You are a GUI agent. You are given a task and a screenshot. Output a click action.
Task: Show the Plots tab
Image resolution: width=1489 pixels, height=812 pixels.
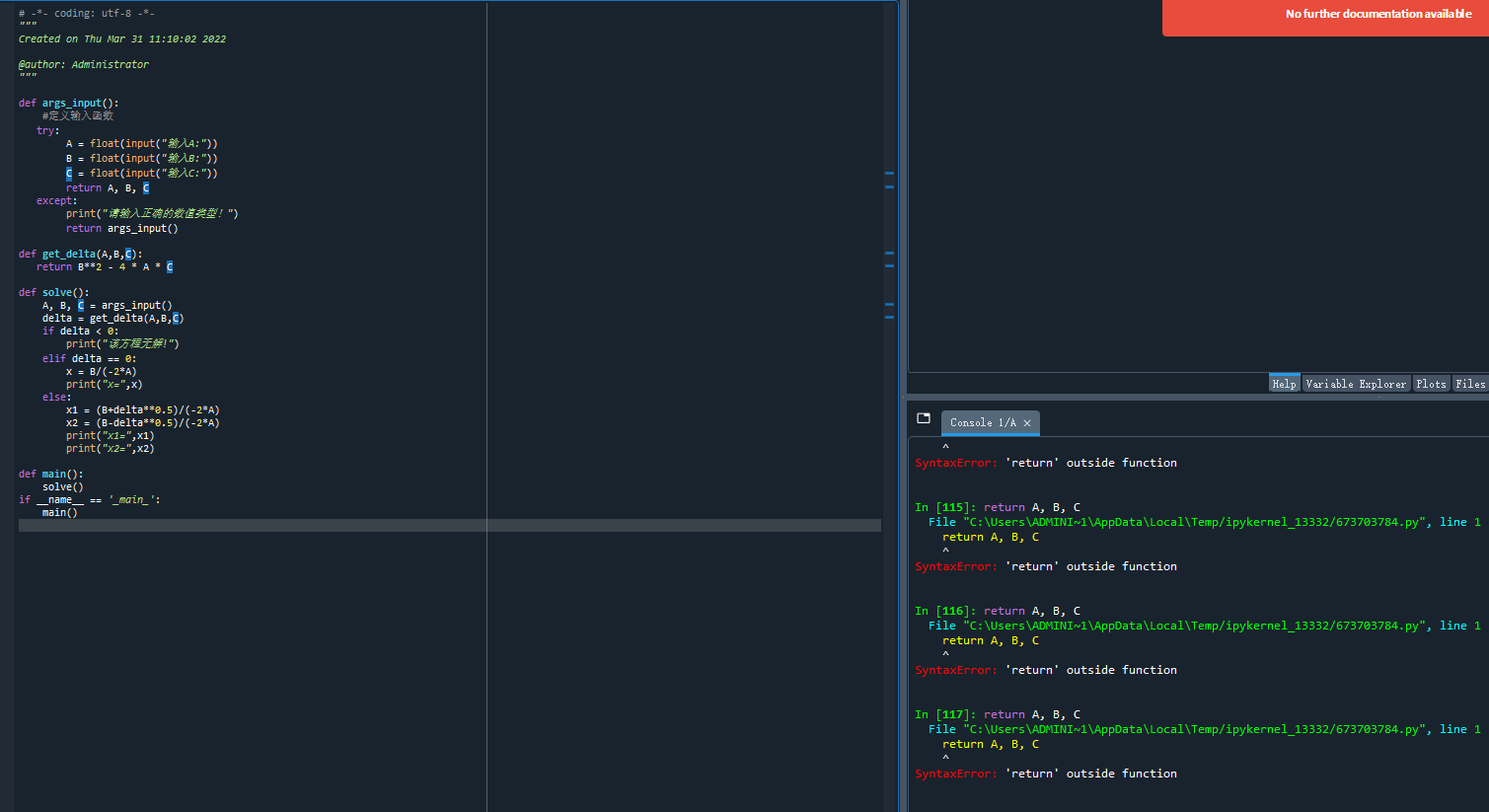click(1431, 384)
